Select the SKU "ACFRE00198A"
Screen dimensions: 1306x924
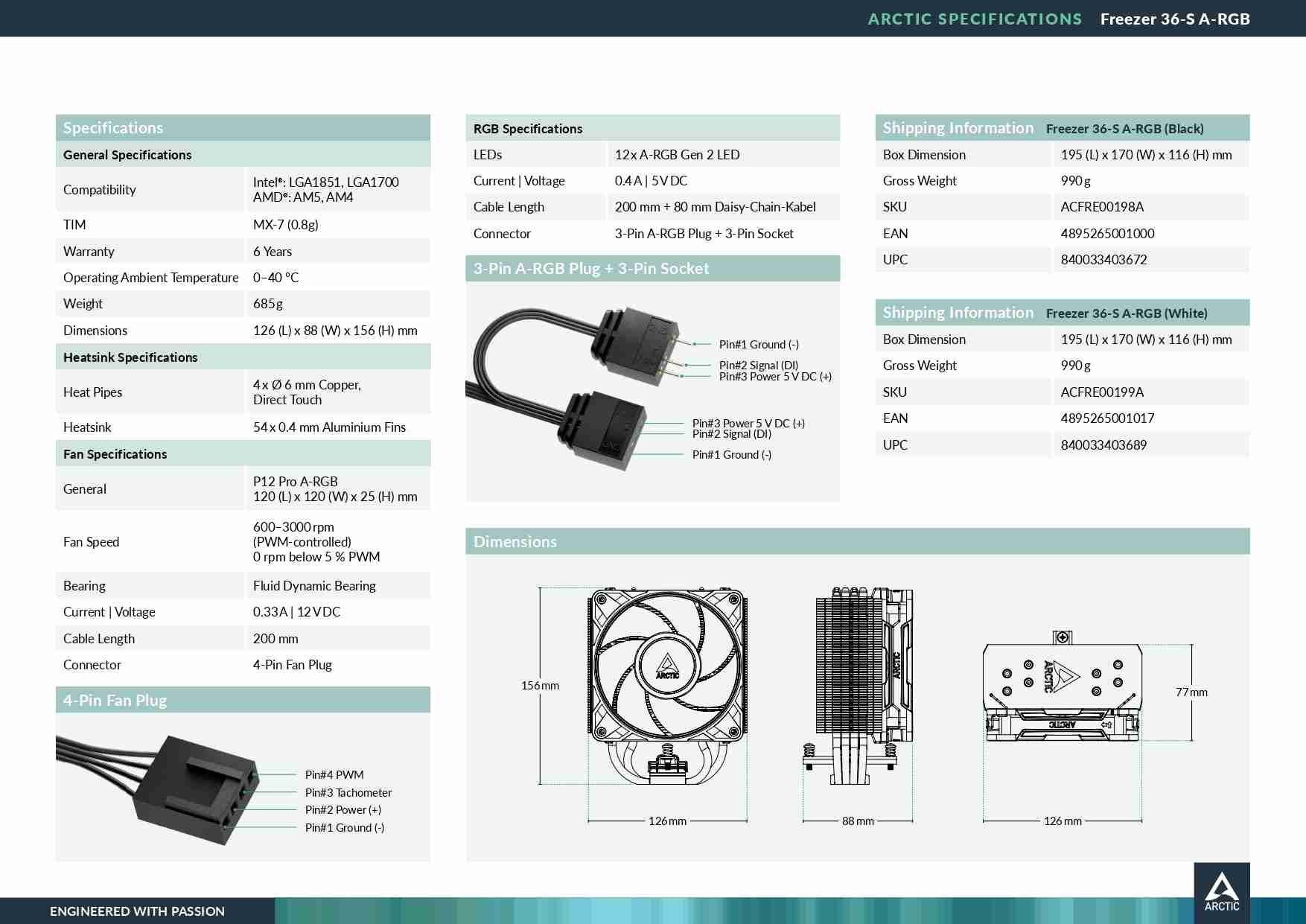click(x=1103, y=207)
